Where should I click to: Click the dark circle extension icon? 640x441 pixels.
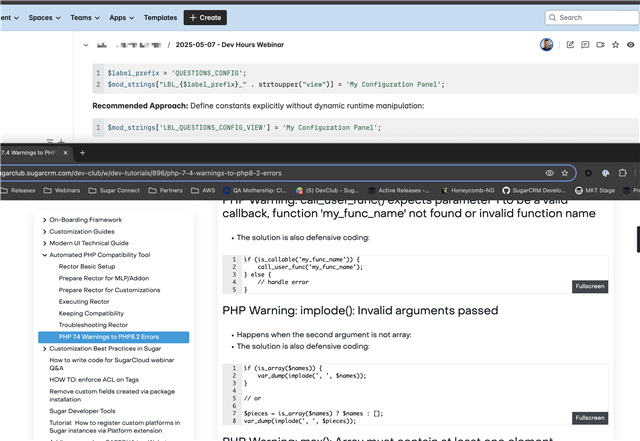click(x=588, y=173)
